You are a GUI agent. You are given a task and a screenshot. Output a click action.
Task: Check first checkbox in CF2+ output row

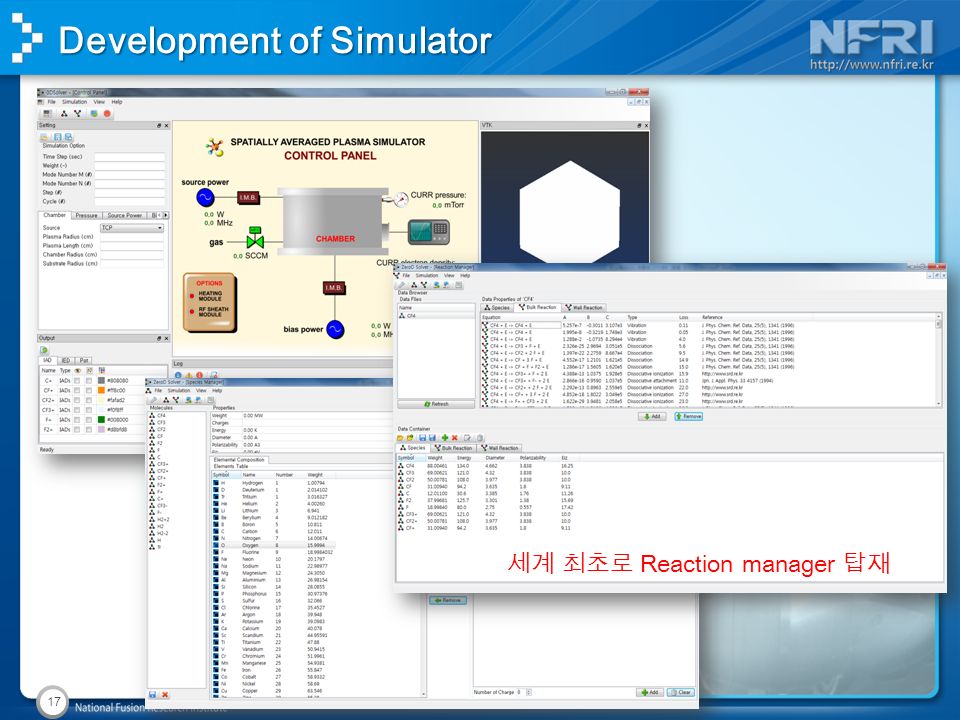(77, 400)
